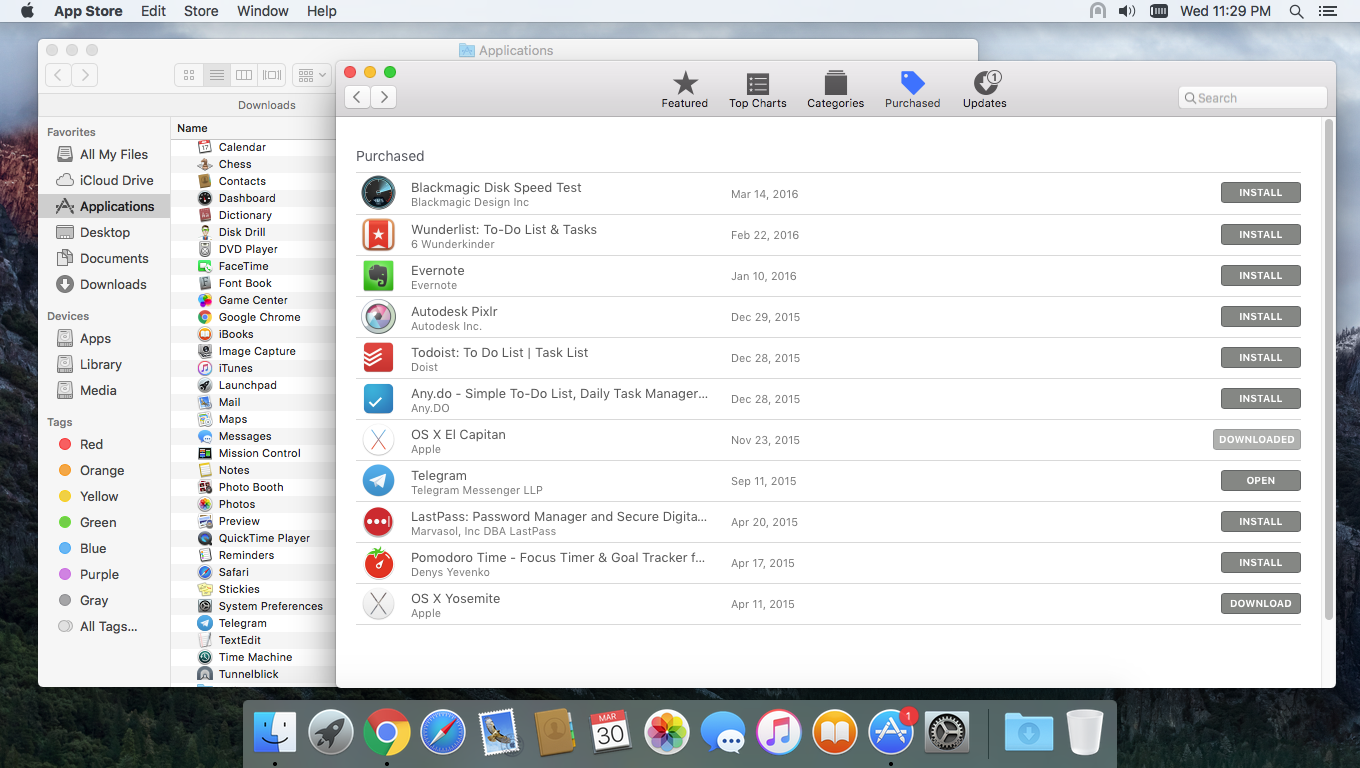Select All My Files in Finder sidebar

tap(102, 154)
